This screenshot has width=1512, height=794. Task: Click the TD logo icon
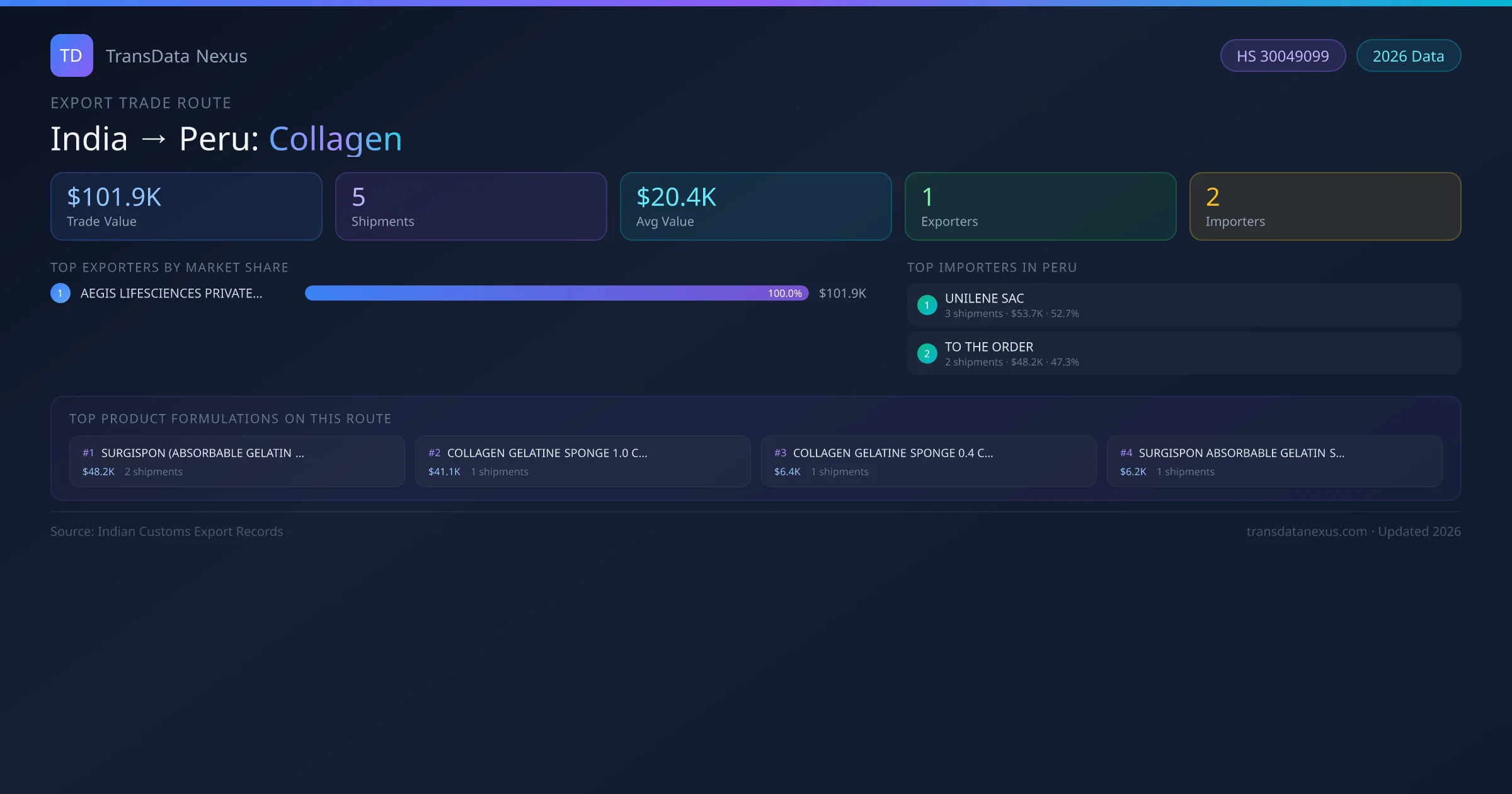point(71,55)
